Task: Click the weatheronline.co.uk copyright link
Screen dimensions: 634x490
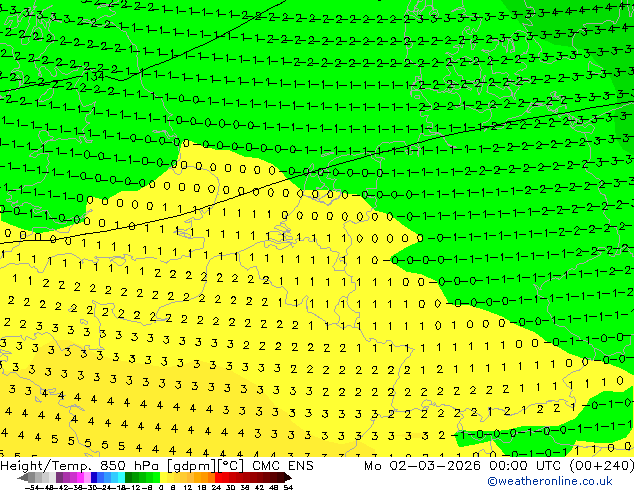Action: [x=550, y=481]
